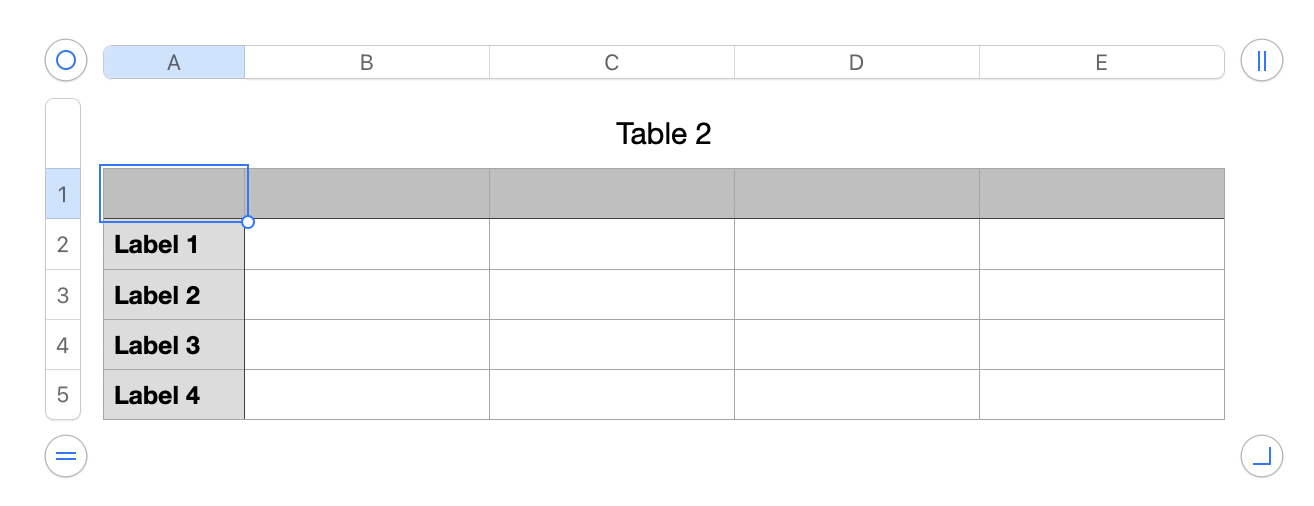Select row 5 header

pyautogui.click(x=63, y=395)
